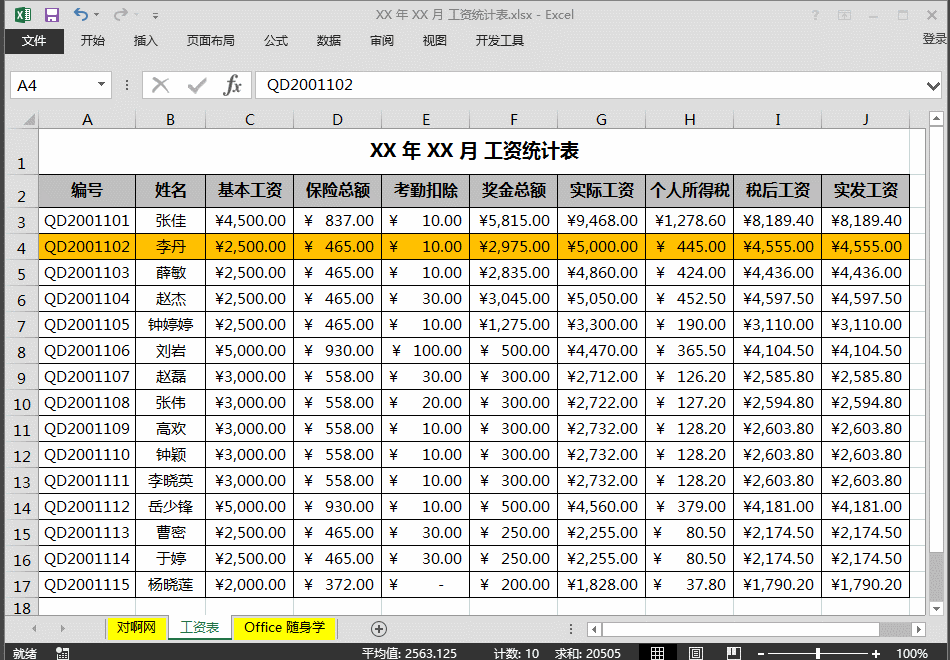Viewport: 950px width, 660px height.
Task: Switch to the 开始 ribbon tab
Action: tap(93, 41)
